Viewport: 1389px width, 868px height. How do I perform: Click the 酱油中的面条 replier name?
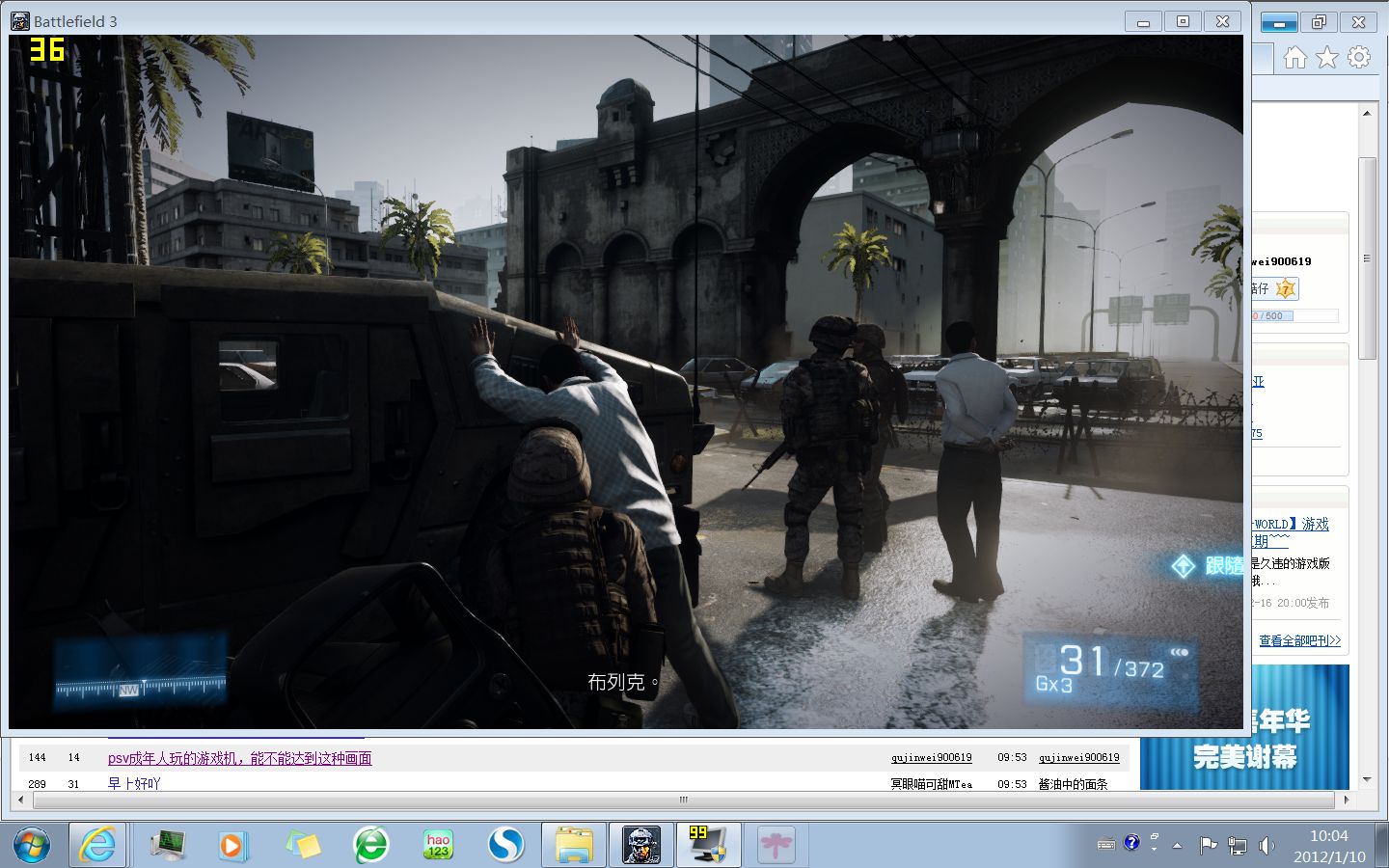click(1073, 784)
